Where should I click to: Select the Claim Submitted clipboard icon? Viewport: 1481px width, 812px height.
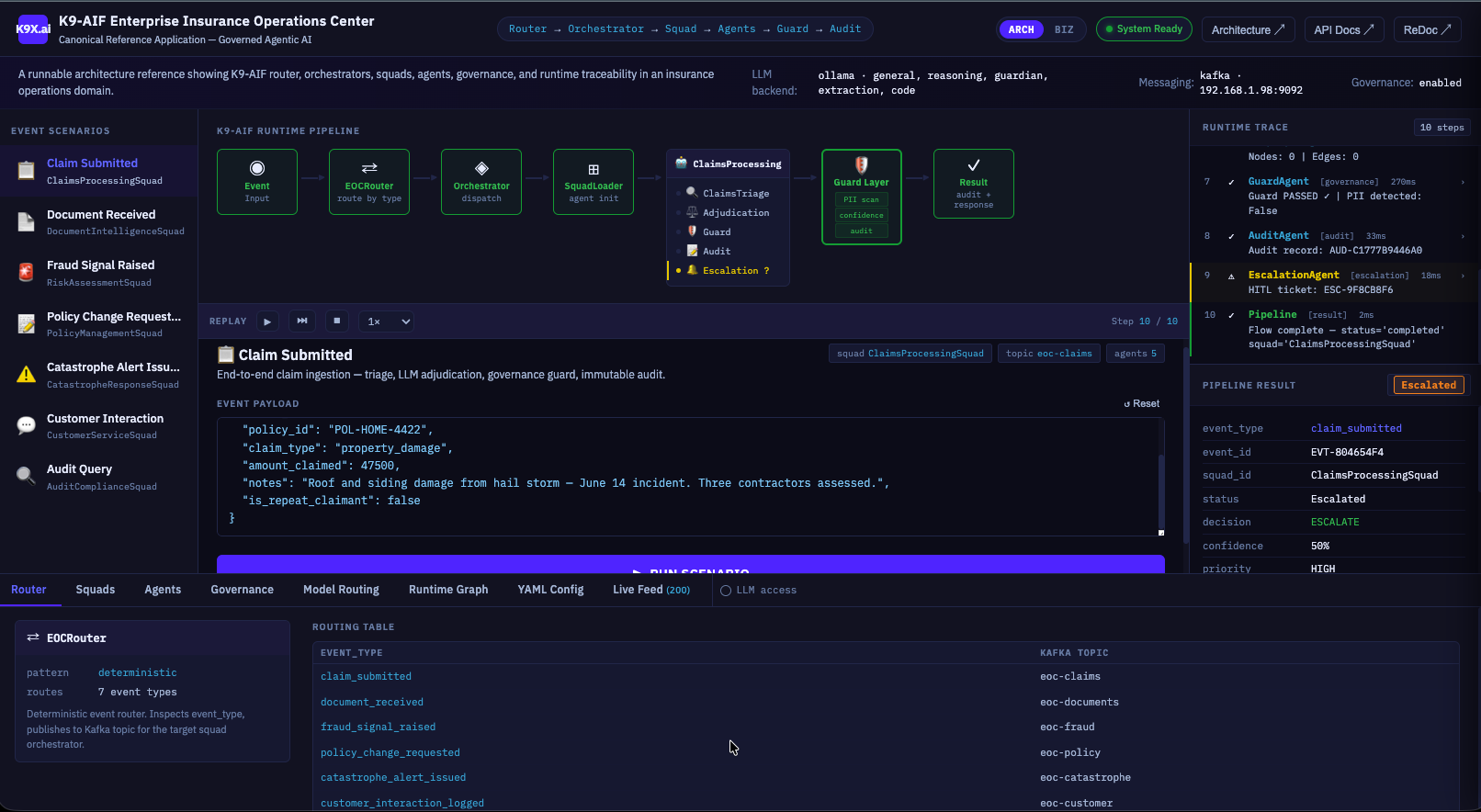click(x=27, y=171)
